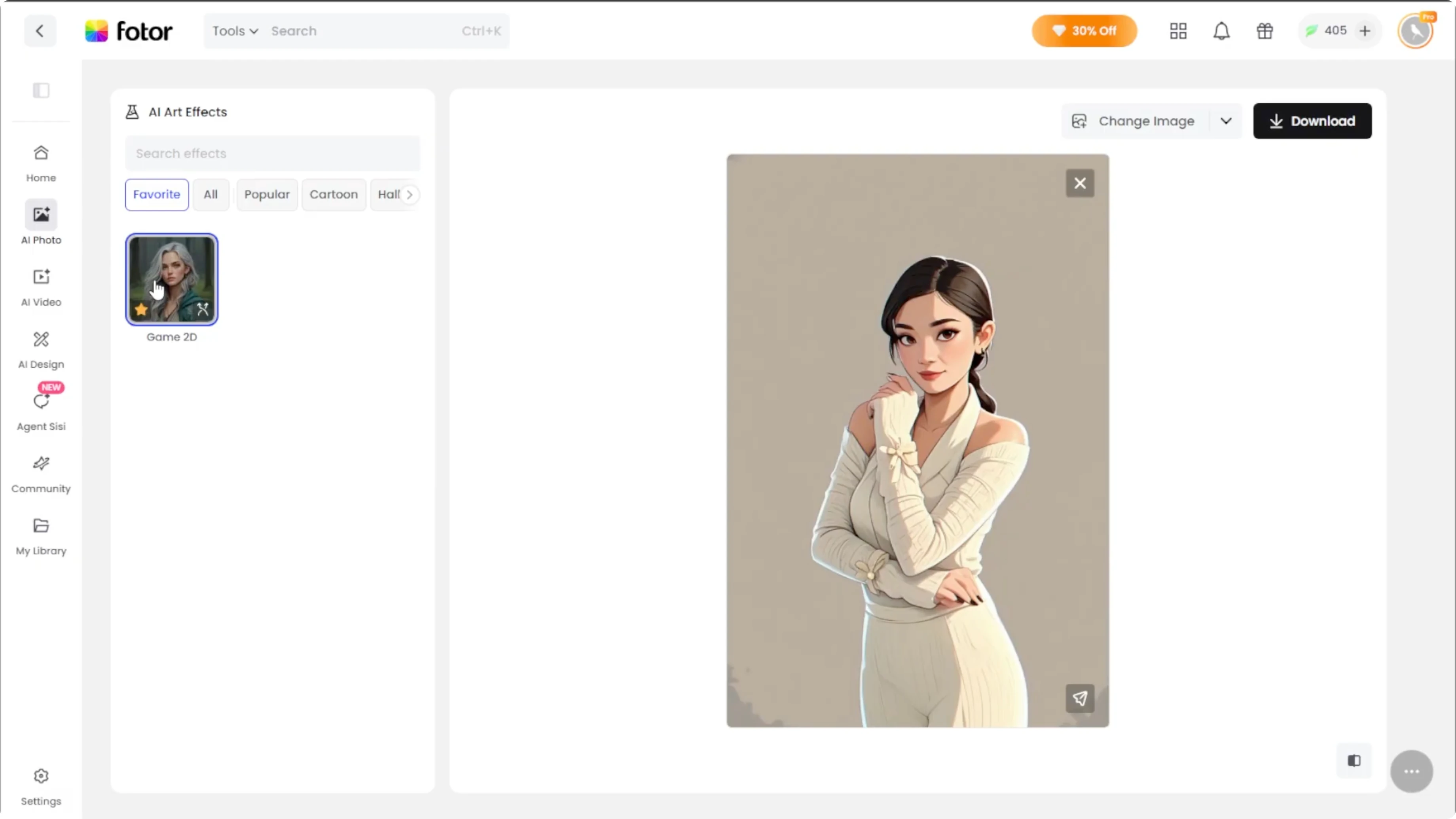Click the Change Image button

tap(1135, 121)
